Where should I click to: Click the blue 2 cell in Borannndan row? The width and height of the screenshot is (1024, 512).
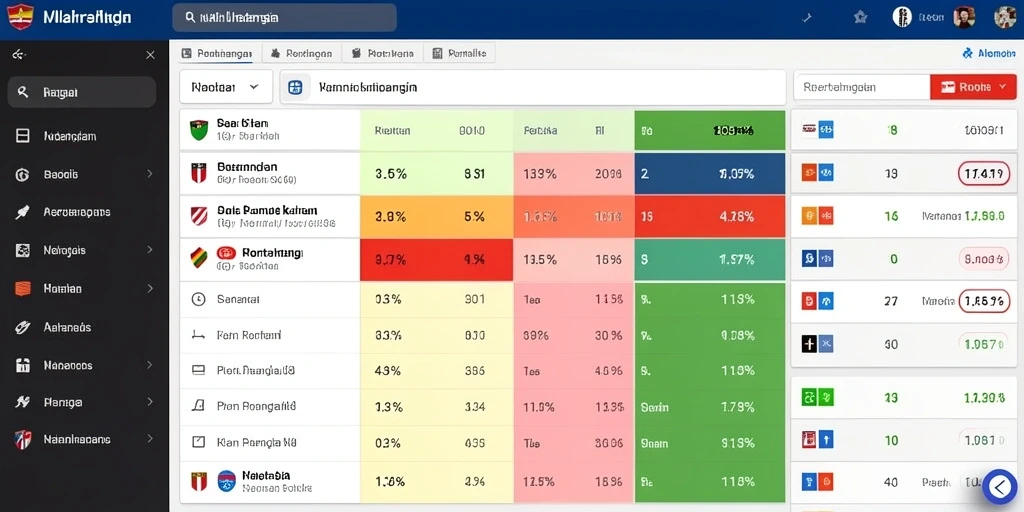click(710, 174)
